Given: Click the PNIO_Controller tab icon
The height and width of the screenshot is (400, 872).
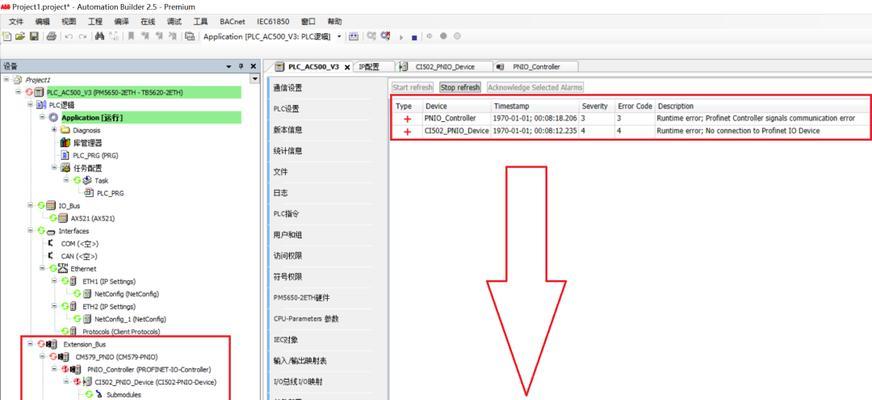Looking at the screenshot, I should pos(500,67).
